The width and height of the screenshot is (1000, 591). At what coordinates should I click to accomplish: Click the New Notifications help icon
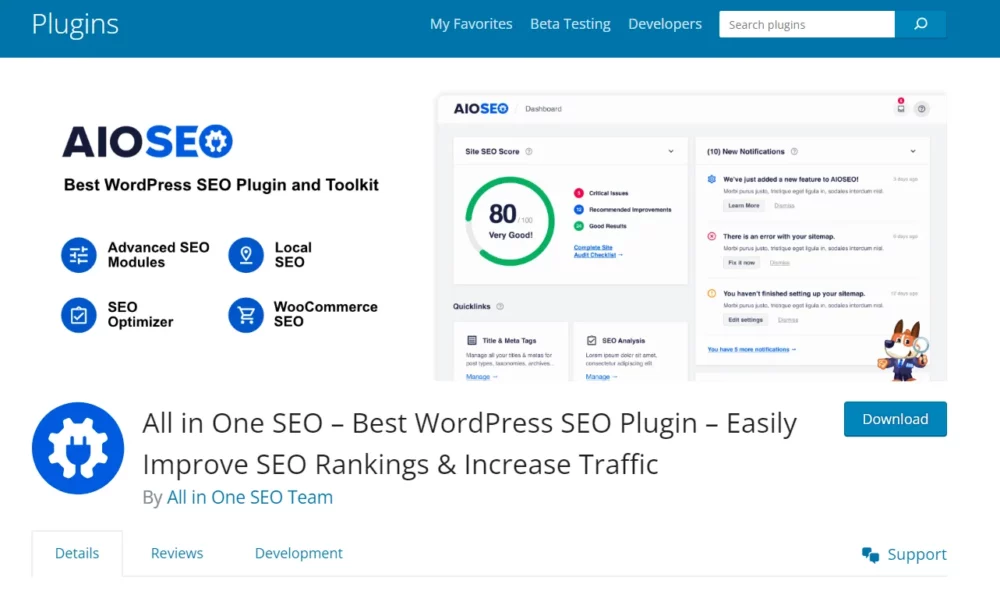[x=794, y=152]
